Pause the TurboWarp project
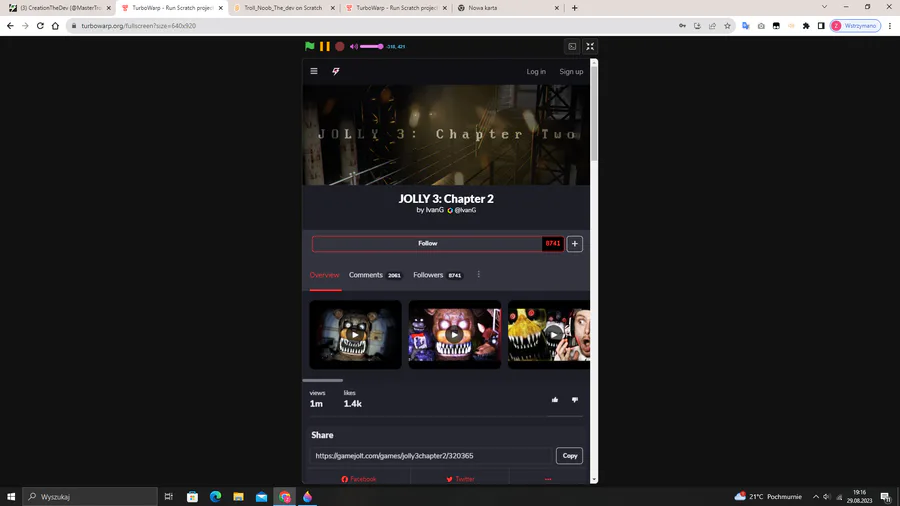Viewport: 900px width, 506px height. click(325, 46)
